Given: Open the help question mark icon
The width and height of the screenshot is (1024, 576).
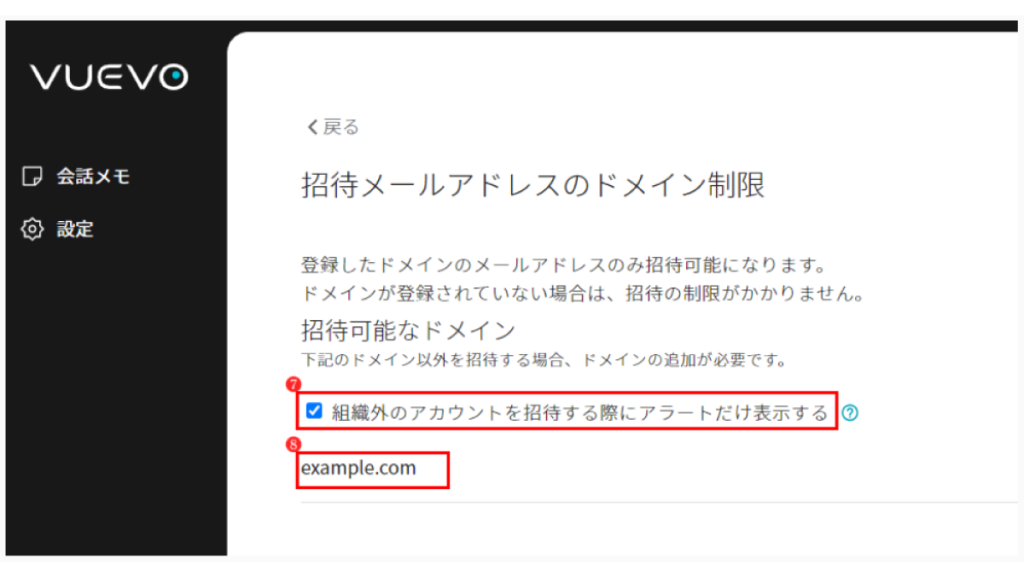Looking at the screenshot, I should coord(850,413).
